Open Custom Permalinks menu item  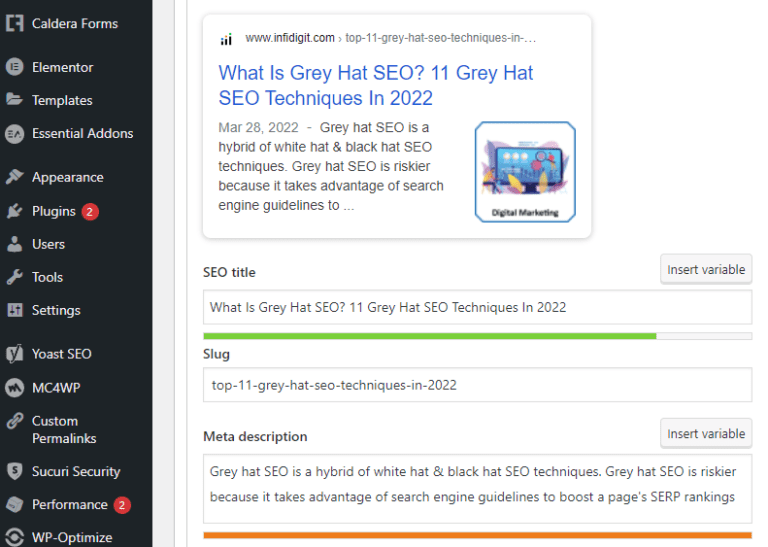click(64, 429)
